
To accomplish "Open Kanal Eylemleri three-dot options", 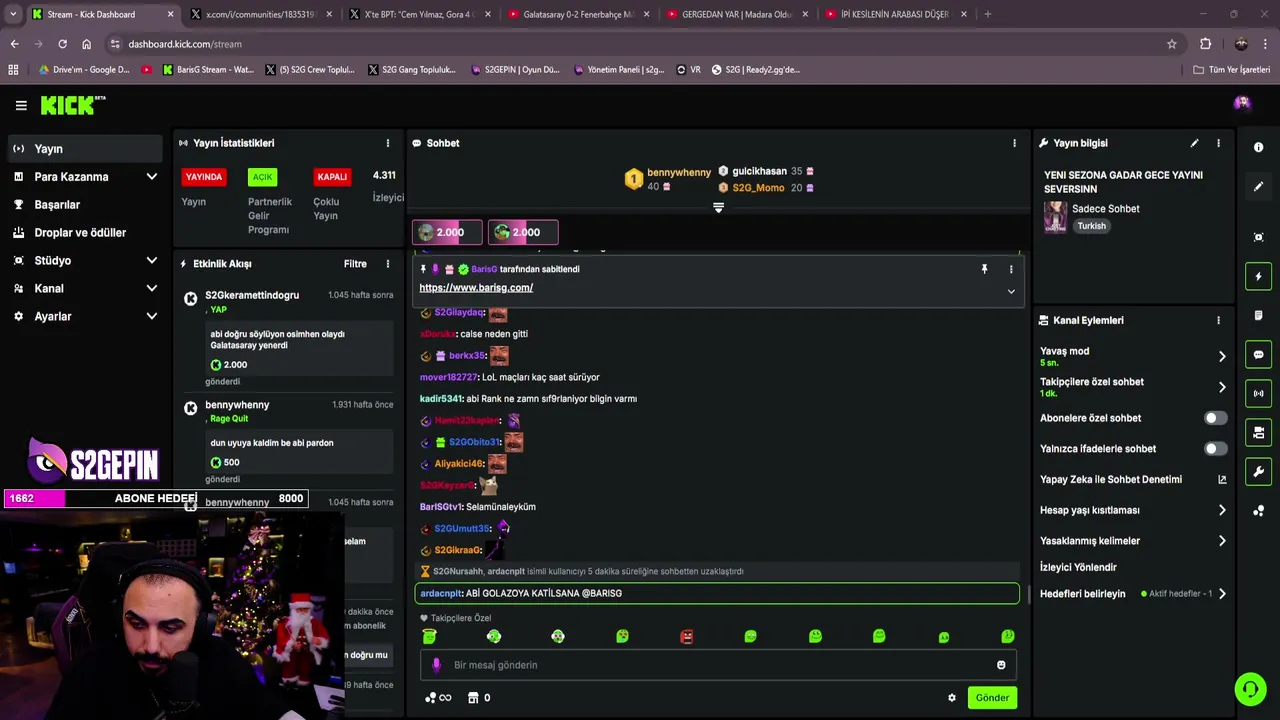I will [1218, 320].
